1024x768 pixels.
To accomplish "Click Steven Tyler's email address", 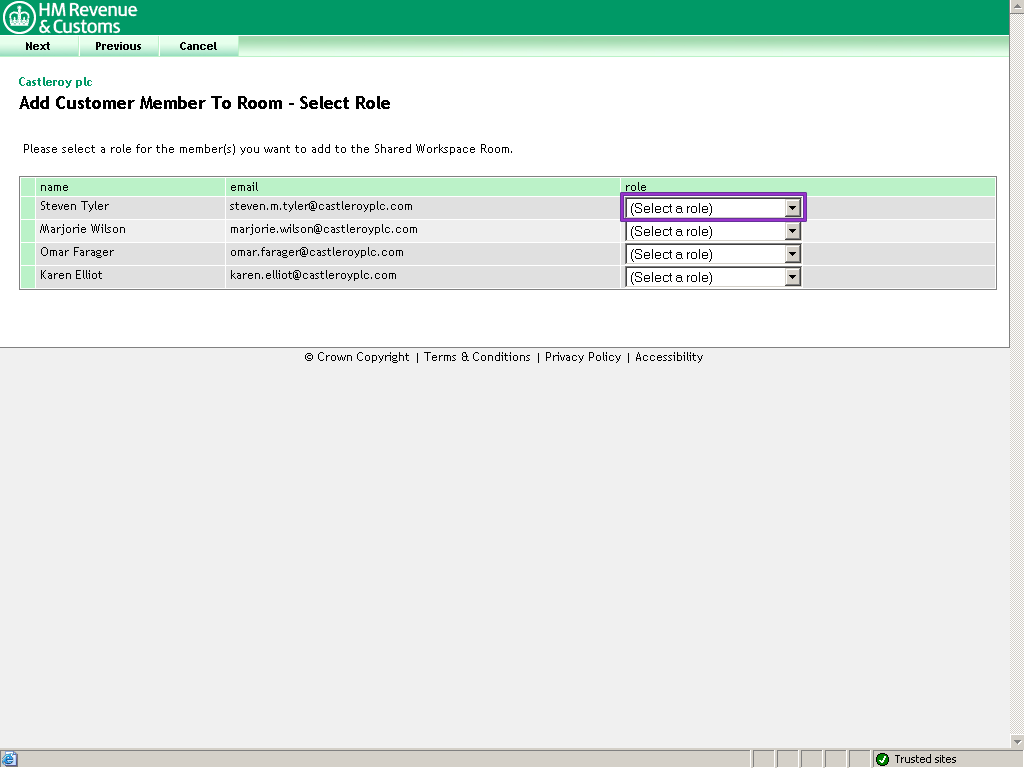I will click(320, 206).
